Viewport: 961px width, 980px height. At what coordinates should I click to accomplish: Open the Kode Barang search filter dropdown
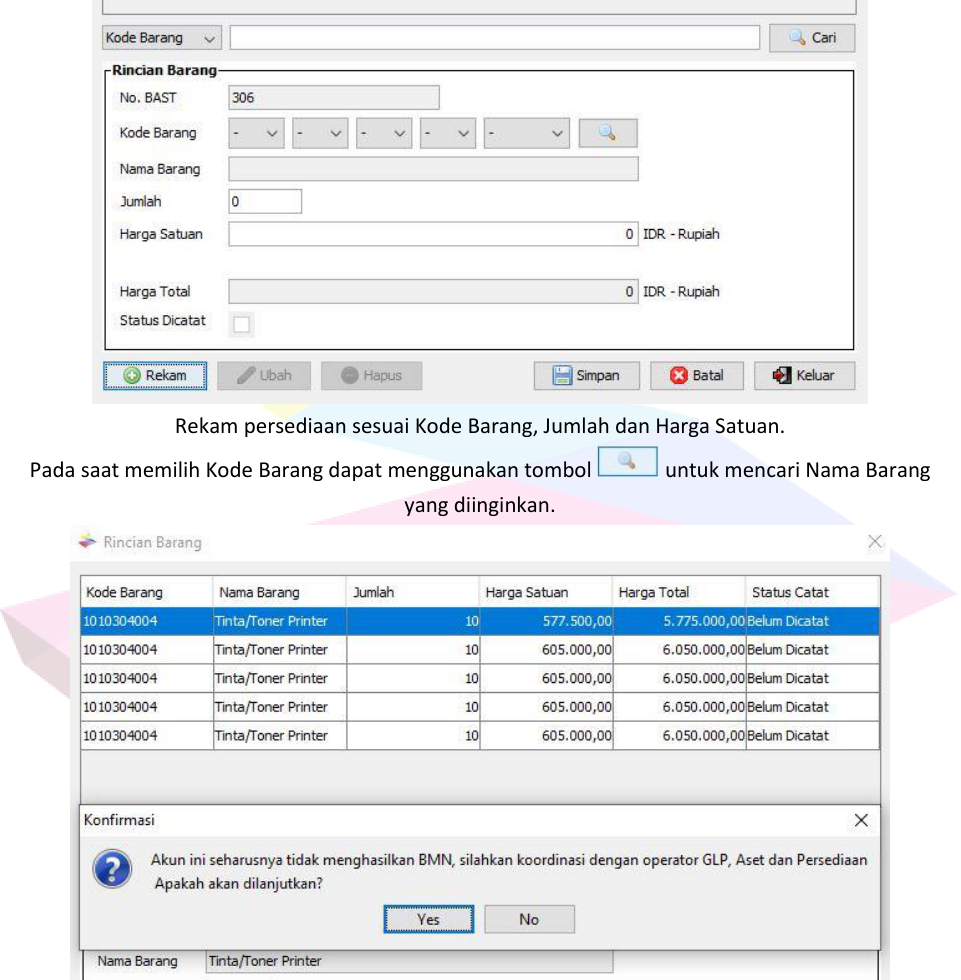(162, 38)
